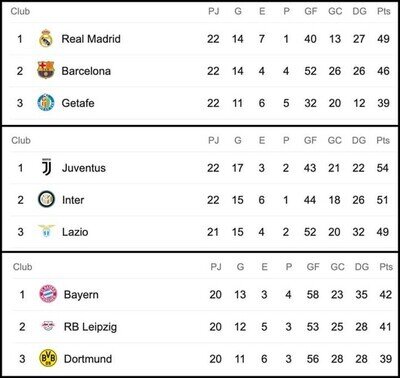Click the Real Madrid crest icon
The width and height of the screenshot is (400, 378).
point(46,39)
